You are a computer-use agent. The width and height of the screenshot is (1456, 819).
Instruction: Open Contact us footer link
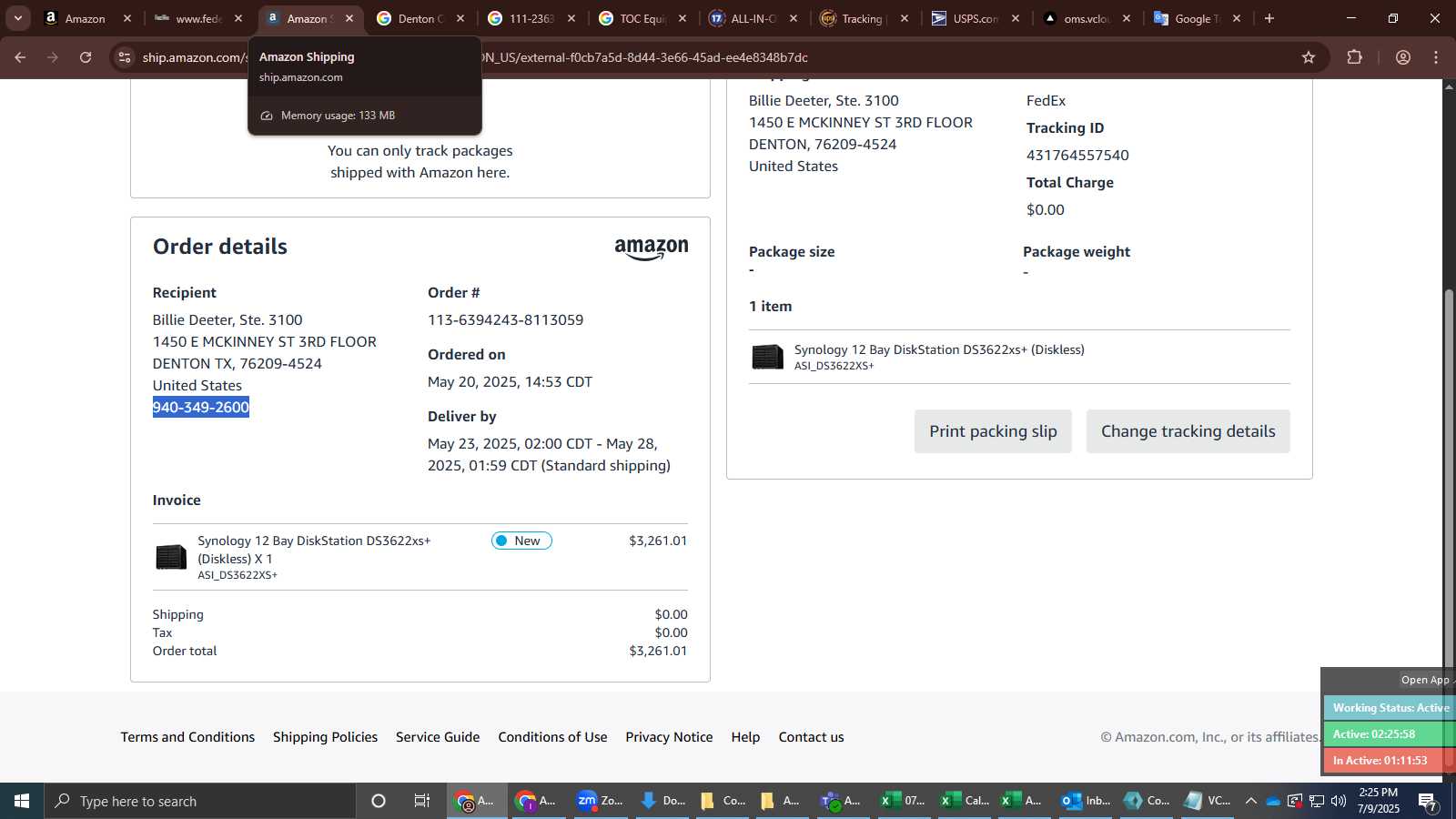tap(811, 737)
